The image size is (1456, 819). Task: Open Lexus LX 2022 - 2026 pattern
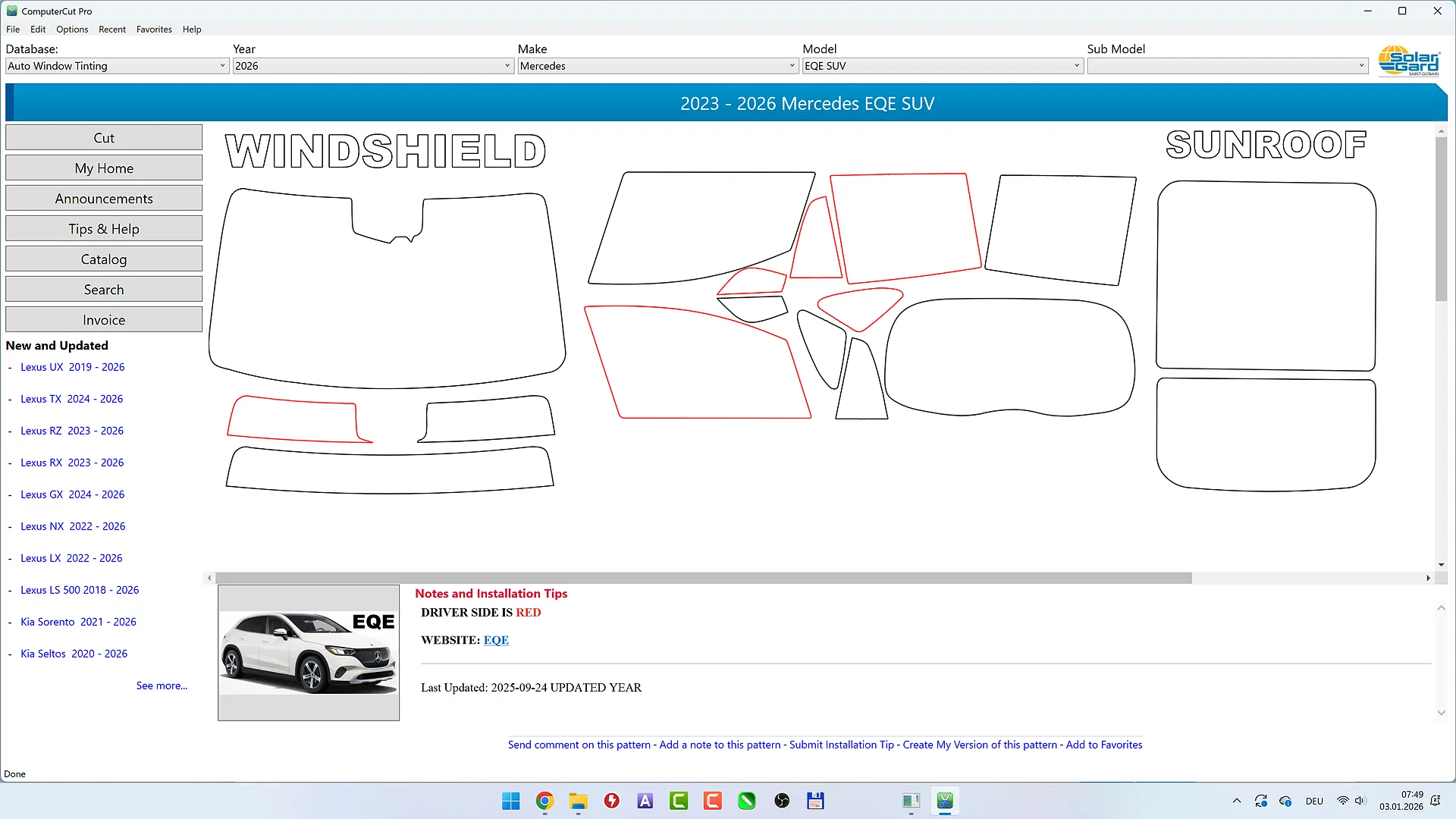(x=71, y=558)
